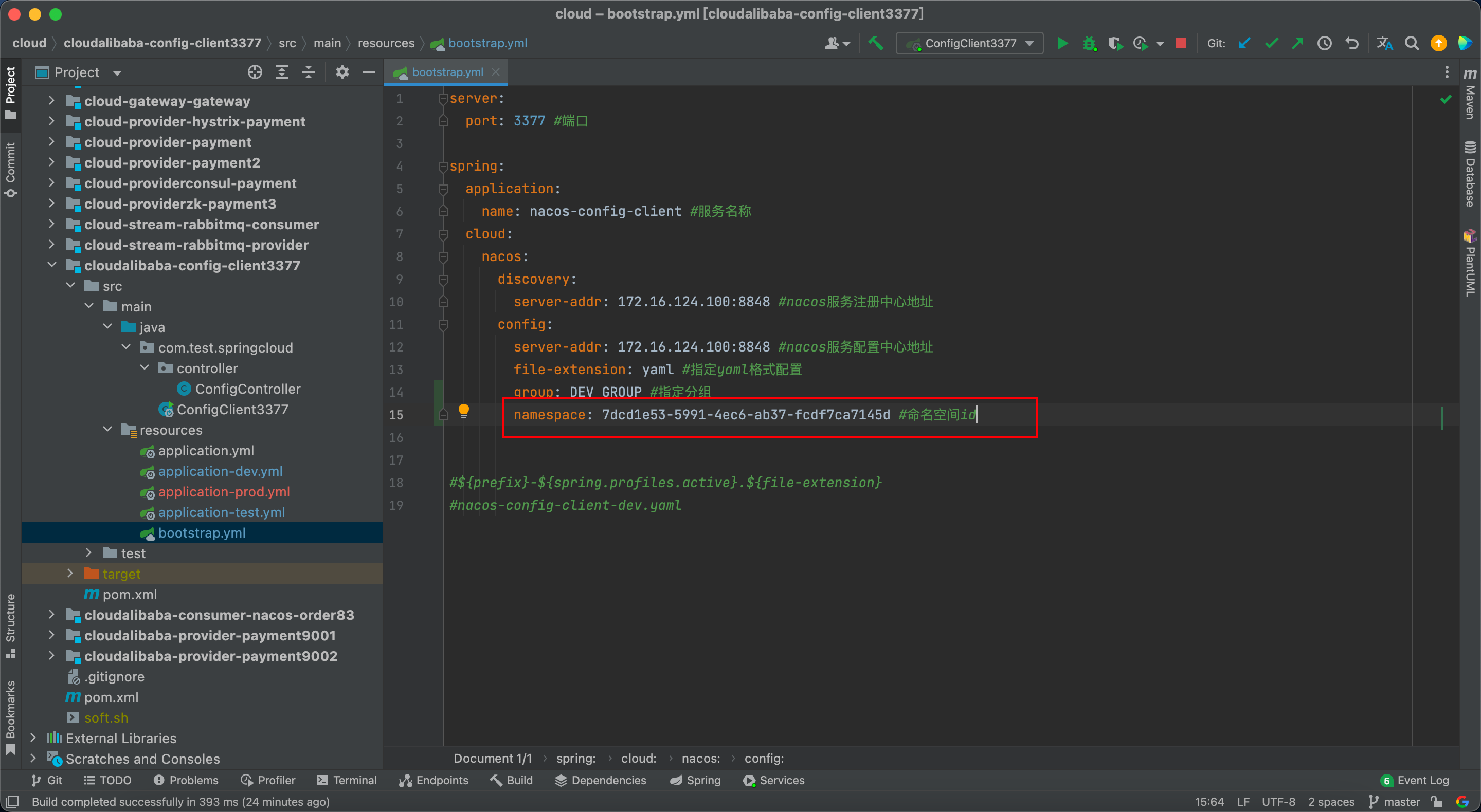
Task: Expand cloudalibaba-provider-payment9001 module
Action: coord(52,635)
